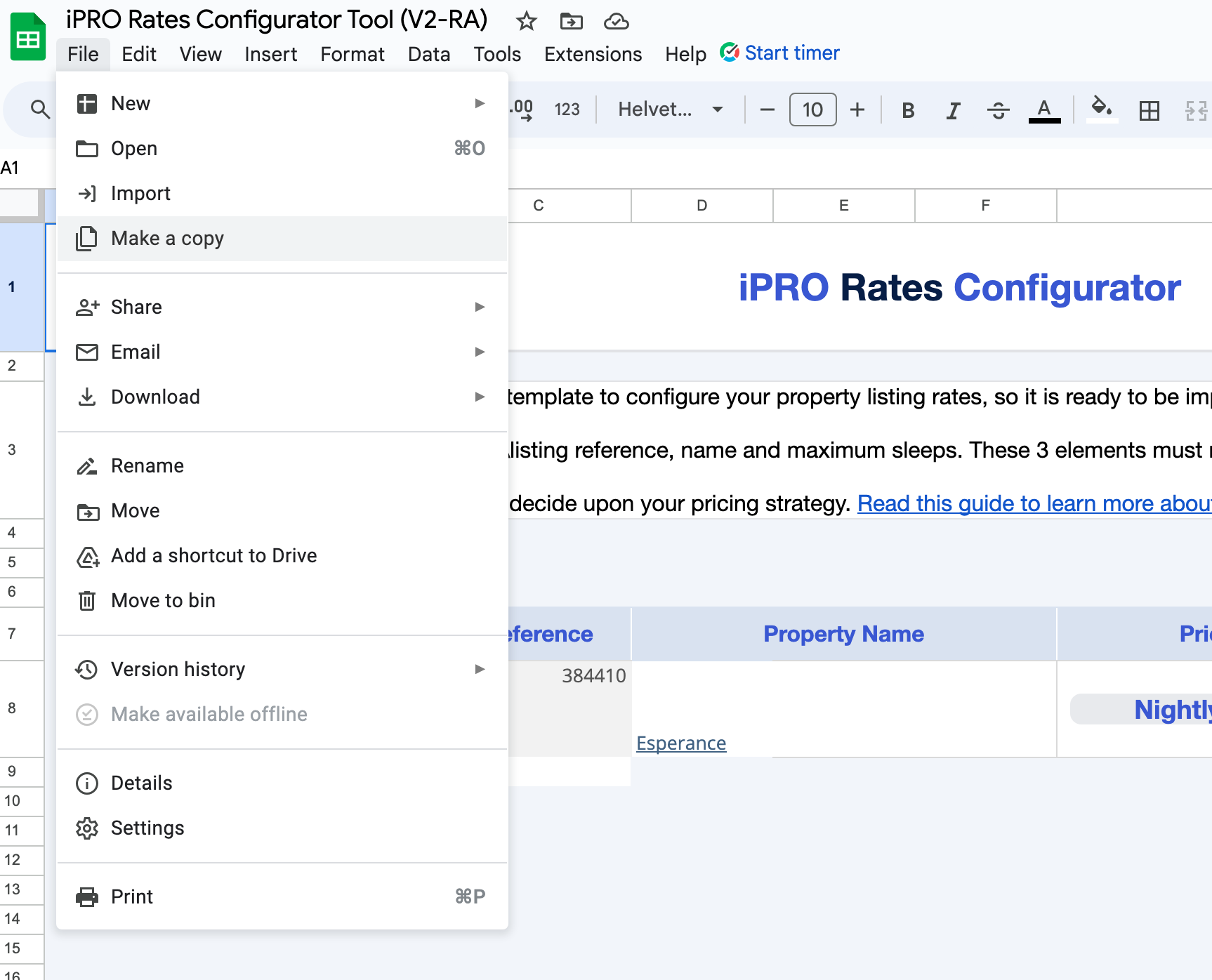Open the text color picker
The width and height of the screenshot is (1212, 980).
[x=1044, y=110]
